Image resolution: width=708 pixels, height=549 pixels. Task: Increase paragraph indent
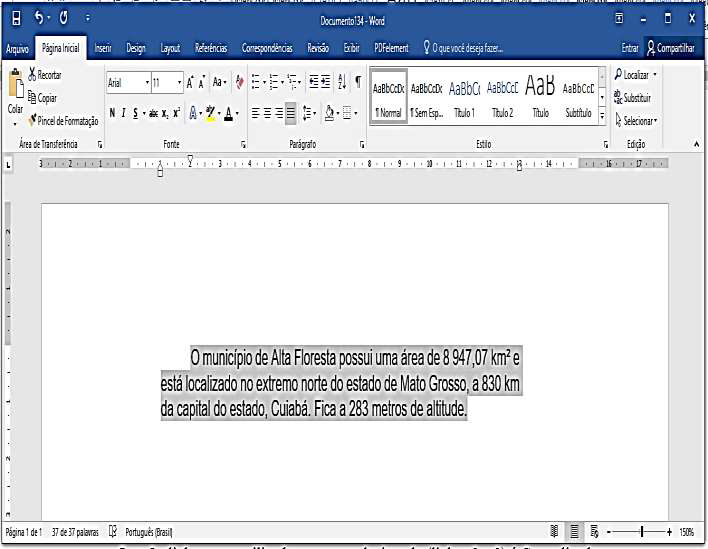pyautogui.click(x=326, y=82)
